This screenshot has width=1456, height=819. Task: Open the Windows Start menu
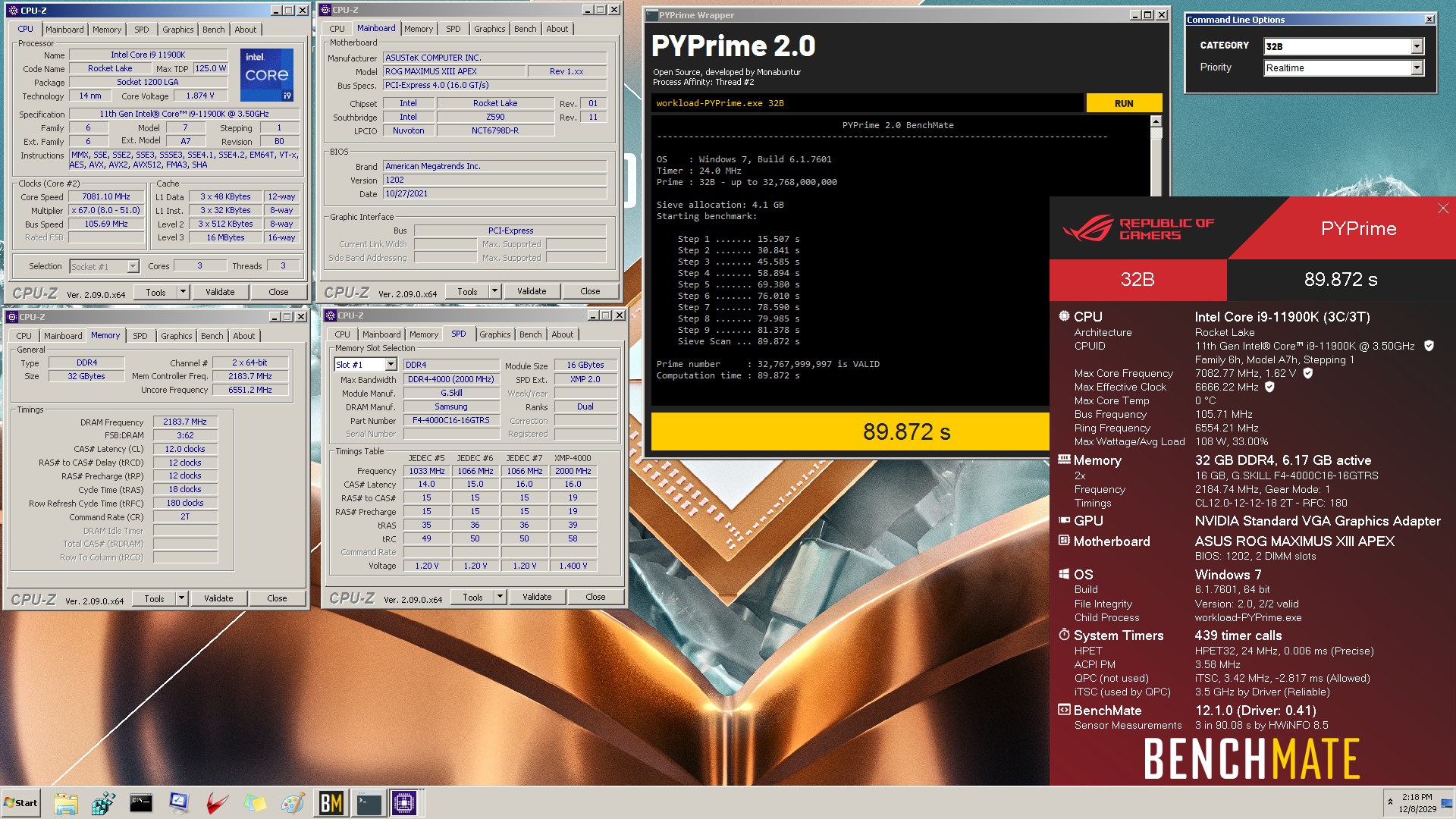point(20,803)
